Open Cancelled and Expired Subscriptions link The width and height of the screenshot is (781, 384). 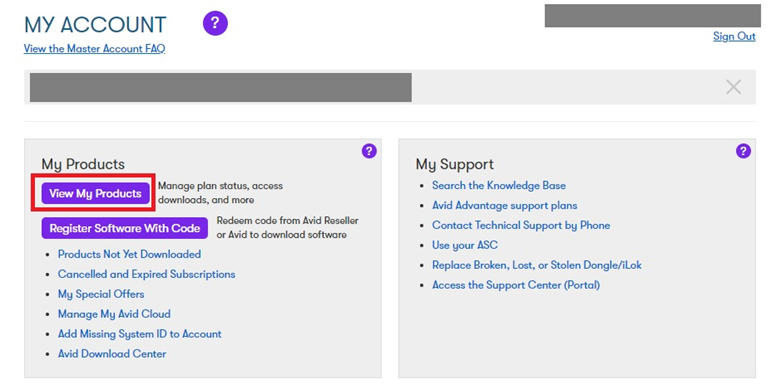click(146, 274)
